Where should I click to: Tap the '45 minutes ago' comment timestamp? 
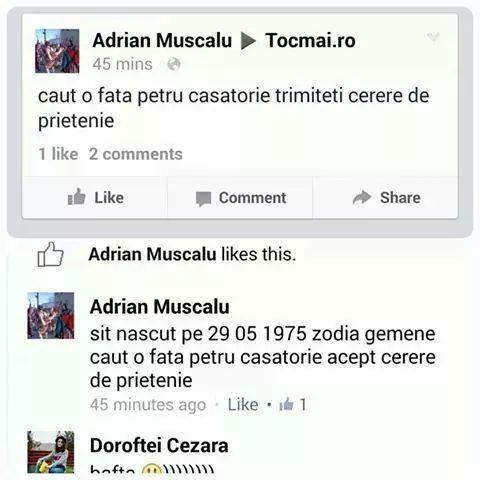coord(148,405)
